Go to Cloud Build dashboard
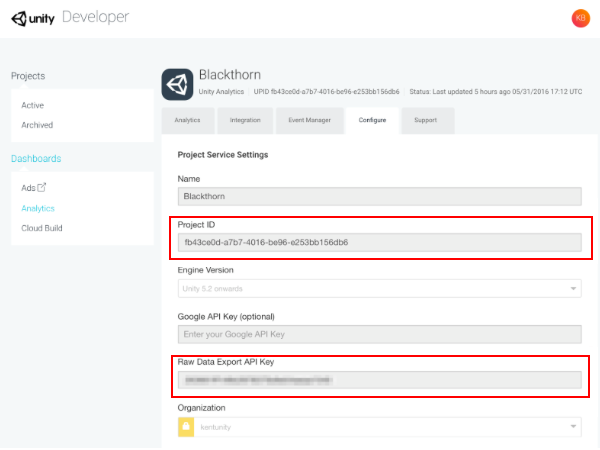The image size is (600, 450). (x=44, y=228)
